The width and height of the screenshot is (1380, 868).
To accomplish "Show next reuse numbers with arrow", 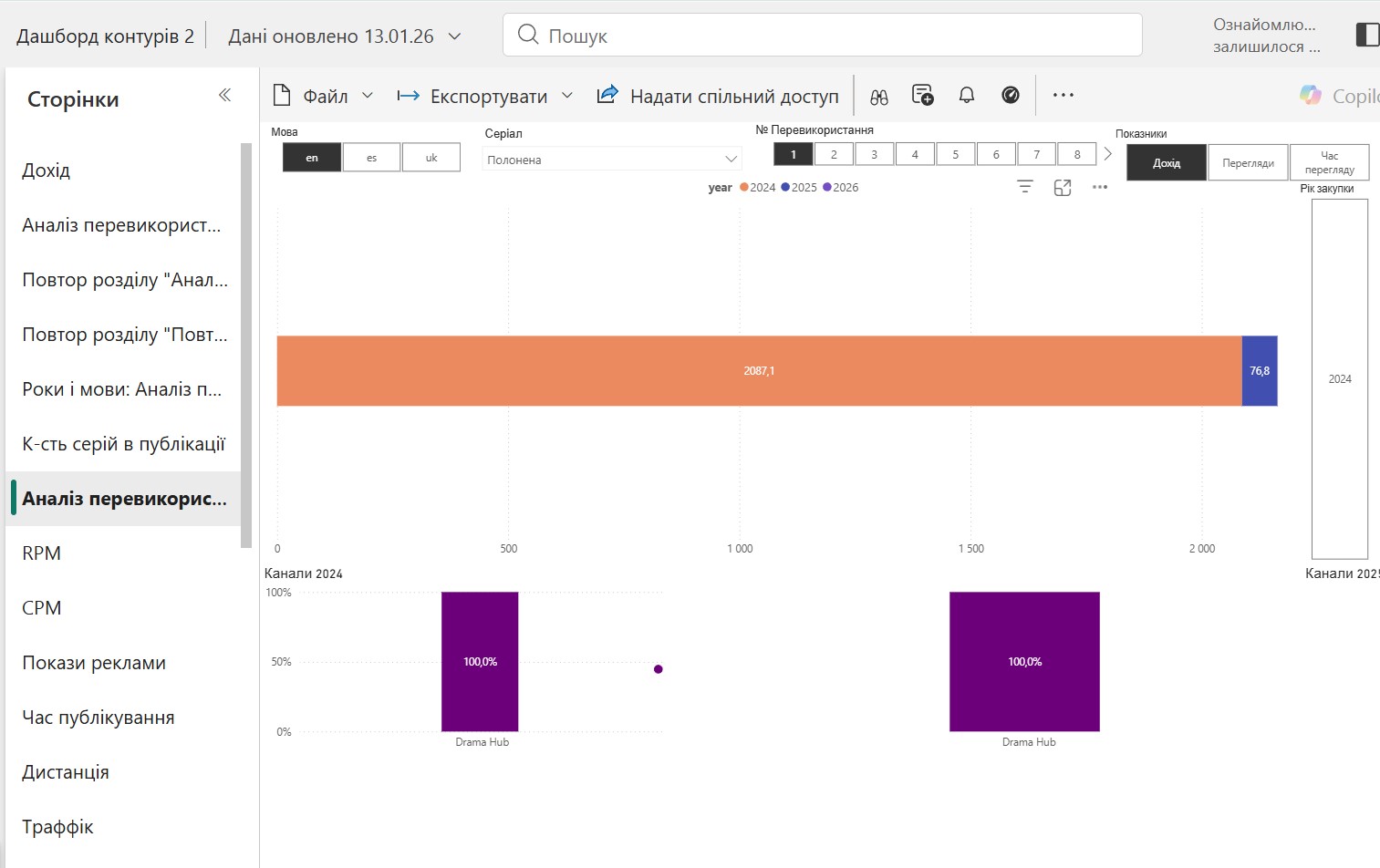I will coord(1107,154).
